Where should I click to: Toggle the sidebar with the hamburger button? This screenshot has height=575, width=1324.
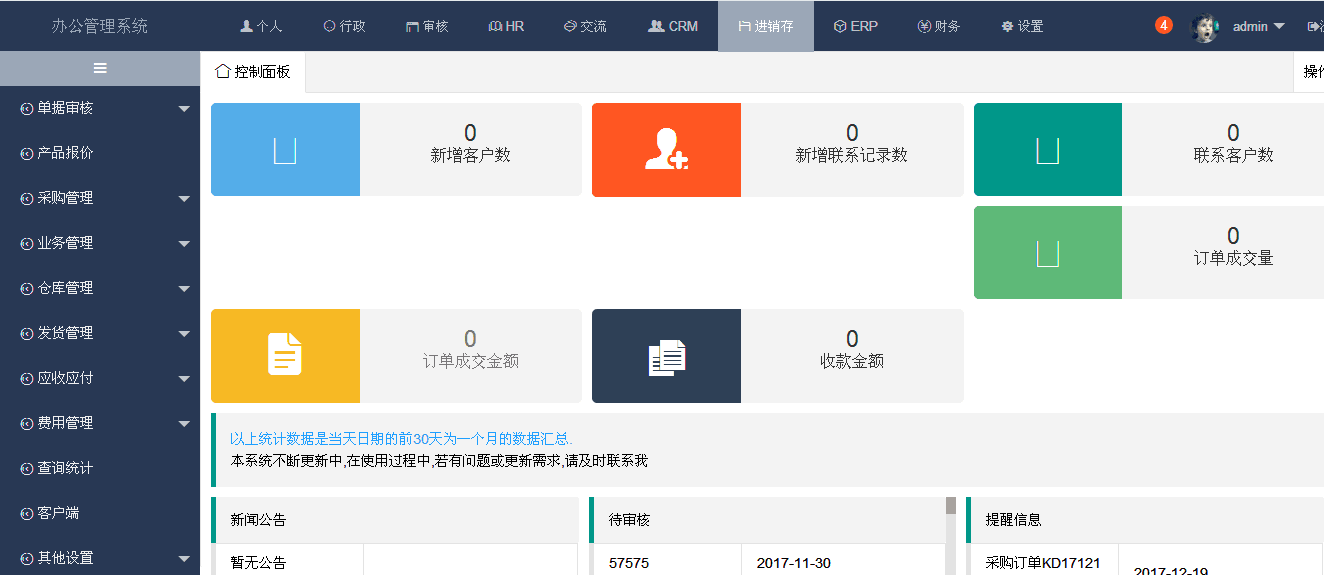coord(100,68)
